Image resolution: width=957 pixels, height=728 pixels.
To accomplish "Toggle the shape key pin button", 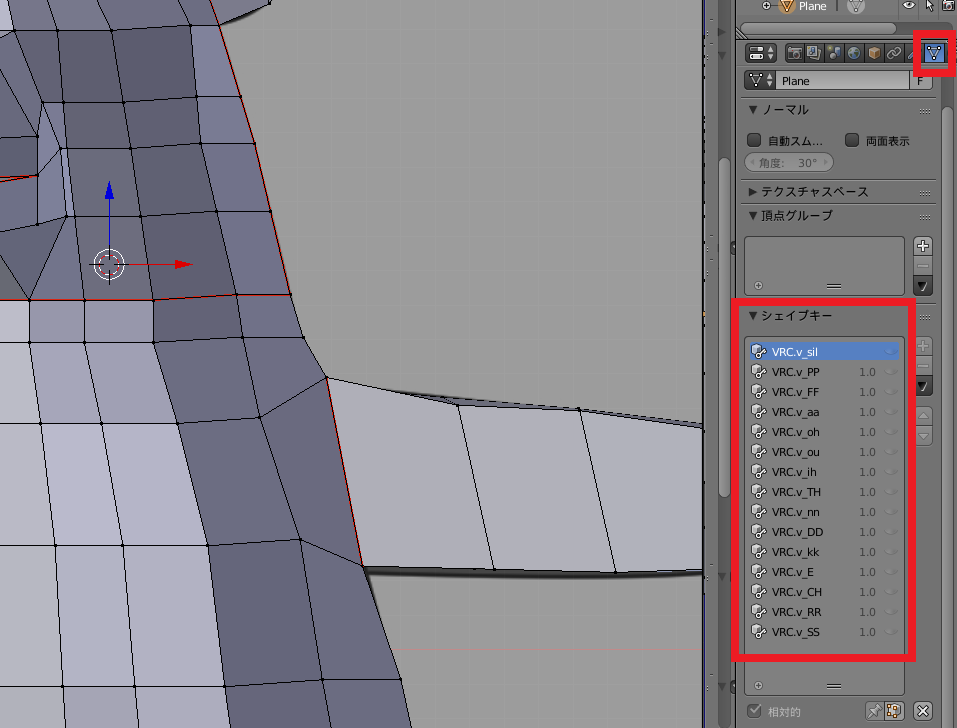I will [874, 711].
